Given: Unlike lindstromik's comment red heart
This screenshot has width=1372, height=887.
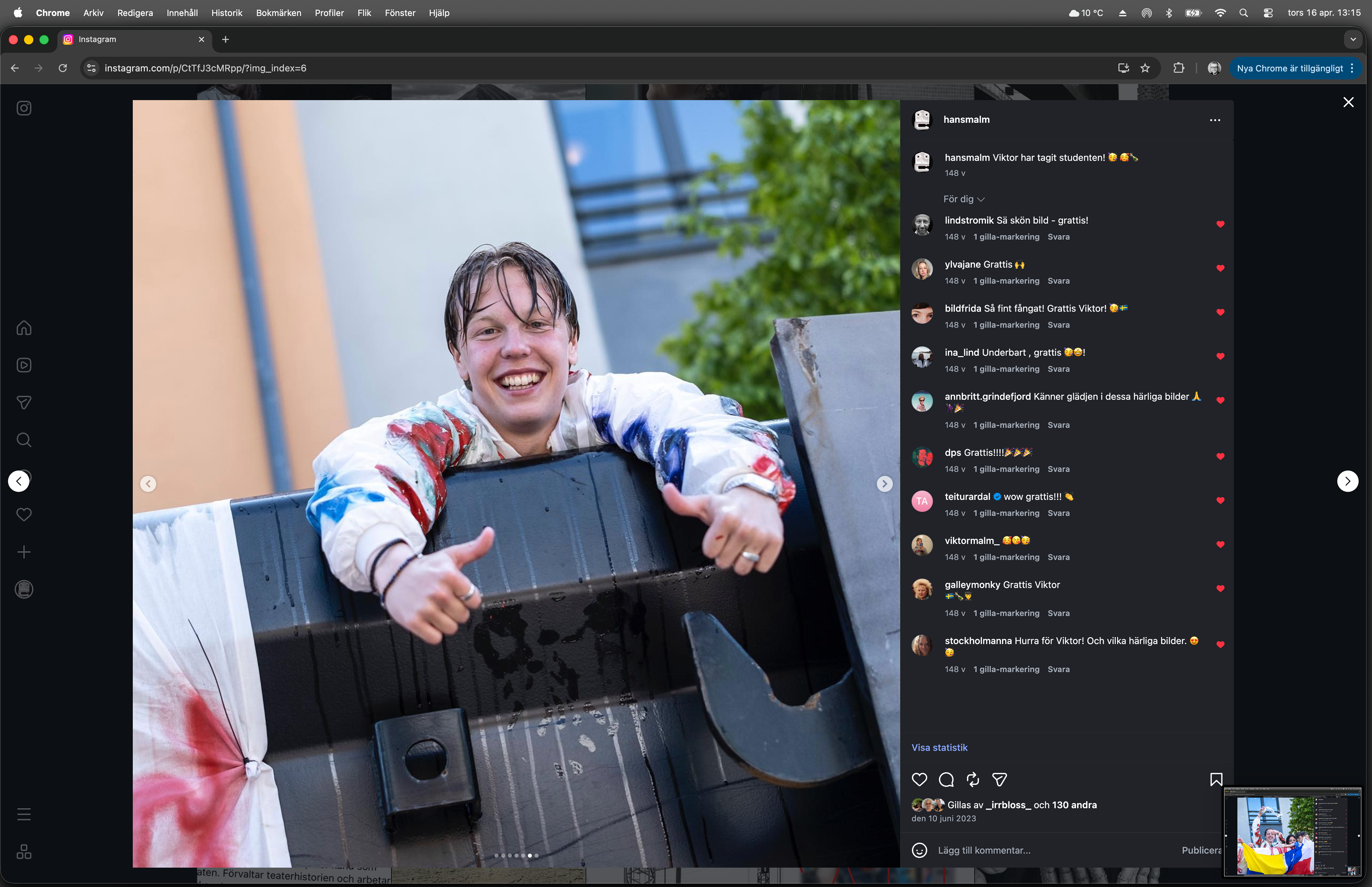Looking at the screenshot, I should click(1220, 224).
